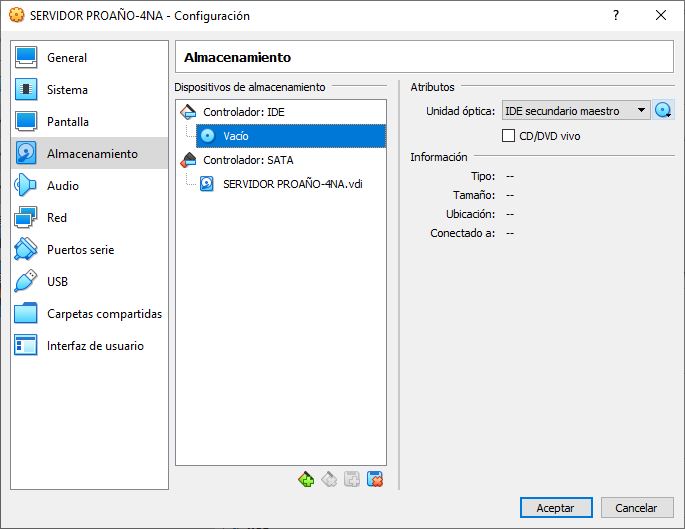Viewport: 685px width, 529px height.
Task: Go to Puertos serie settings
Action: tap(89, 249)
